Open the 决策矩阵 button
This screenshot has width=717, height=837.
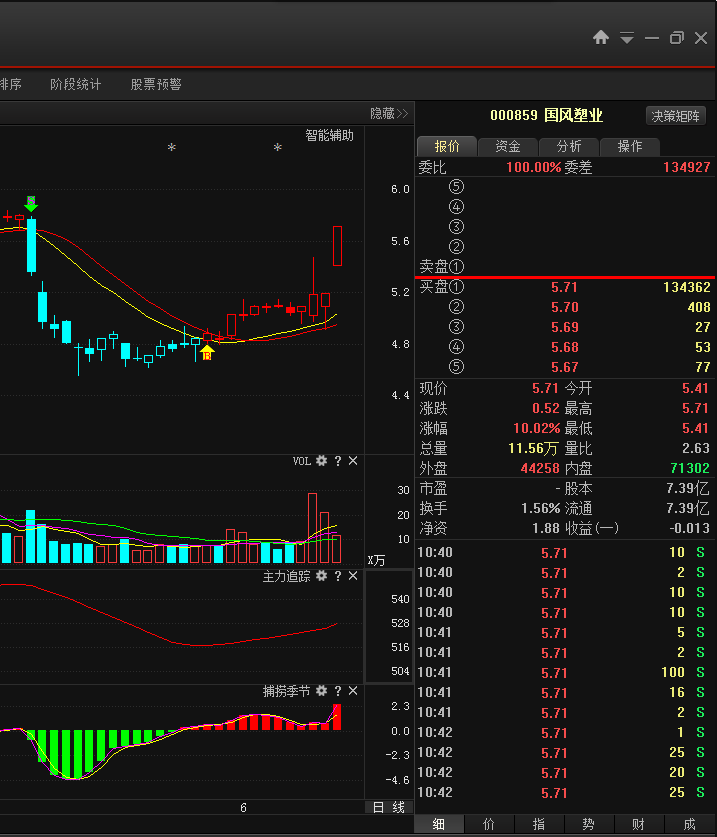[677, 116]
